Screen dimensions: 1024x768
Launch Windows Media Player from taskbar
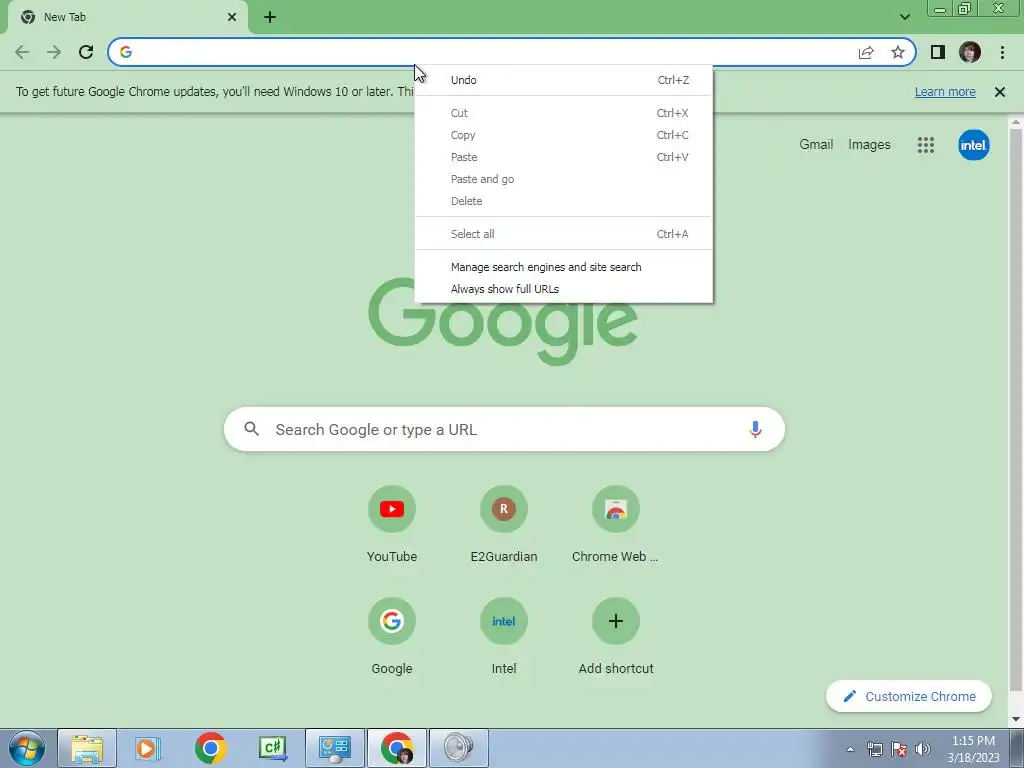click(x=148, y=748)
